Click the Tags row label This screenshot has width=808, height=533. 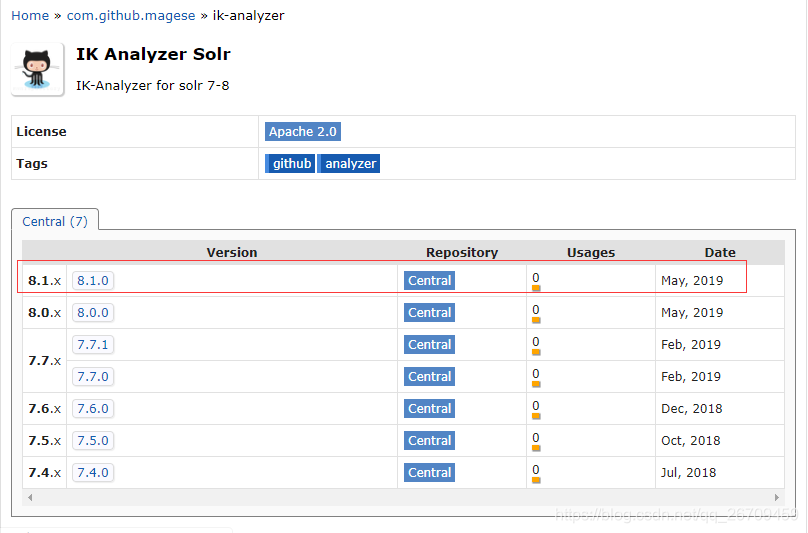point(32,164)
